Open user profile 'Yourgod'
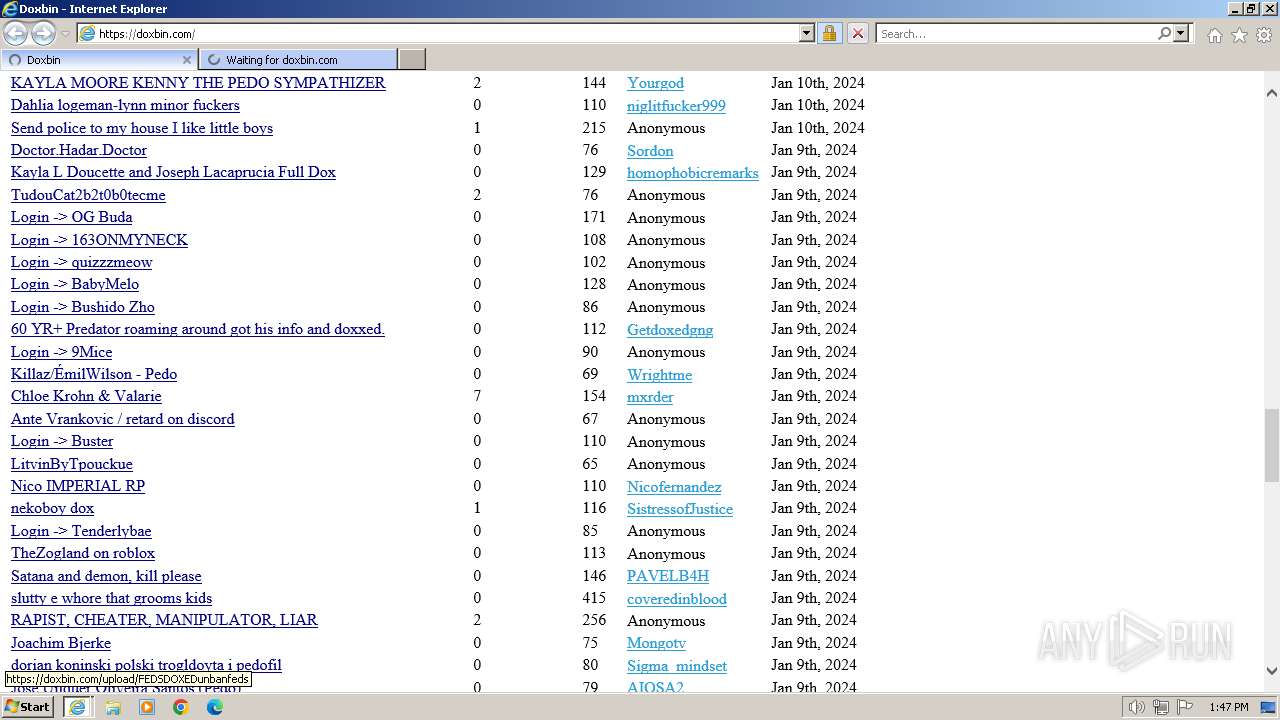Viewport: 1280px width, 720px height. point(655,83)
